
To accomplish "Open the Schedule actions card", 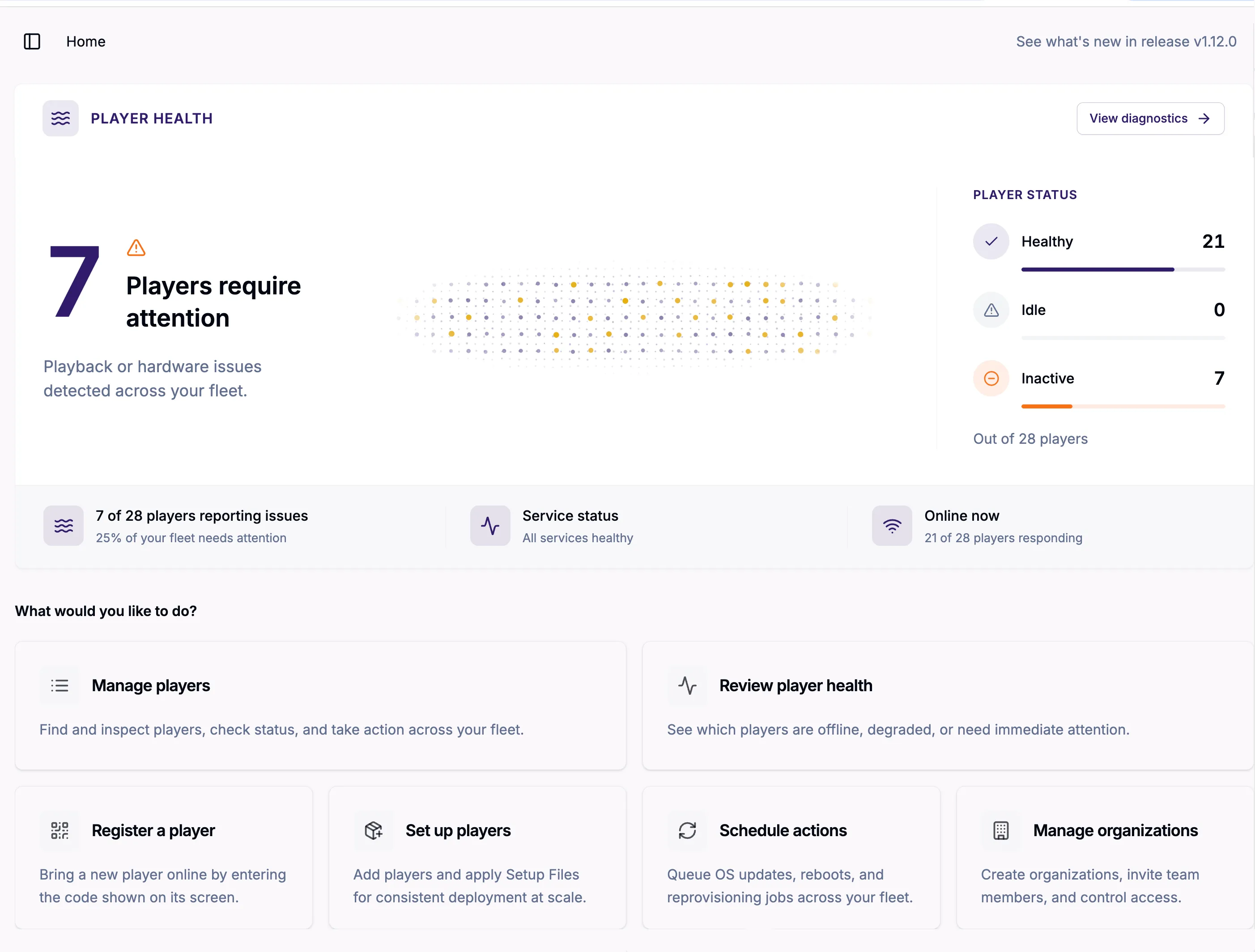I will pos(791,858).
